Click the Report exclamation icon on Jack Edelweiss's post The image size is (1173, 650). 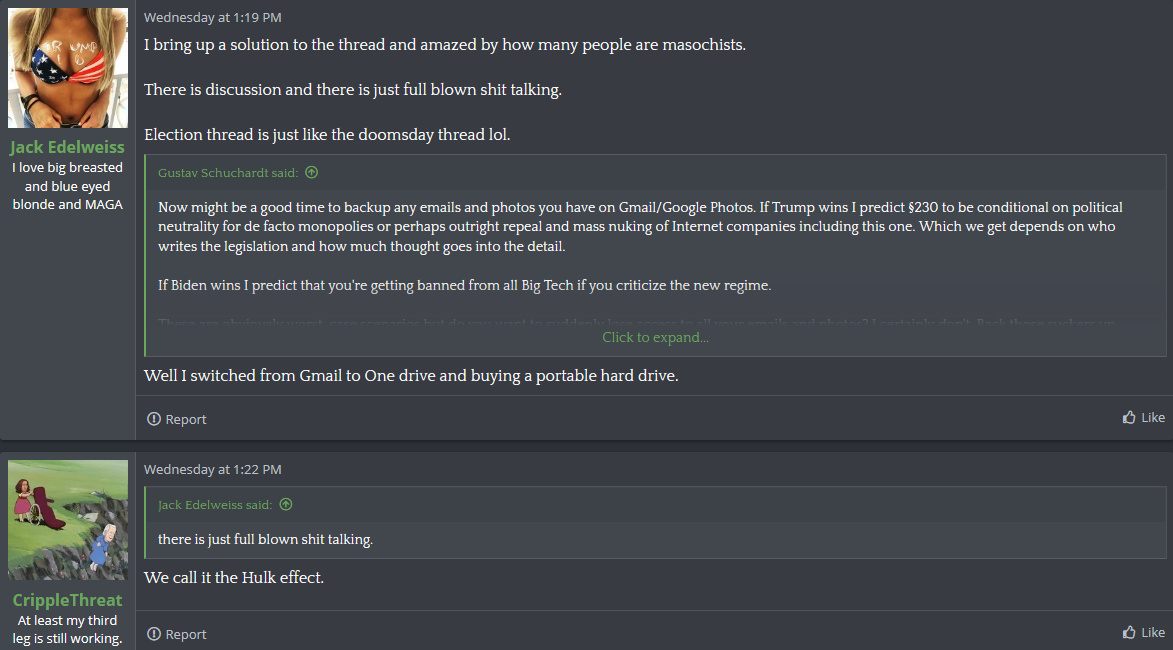click(x=153, y=419)
